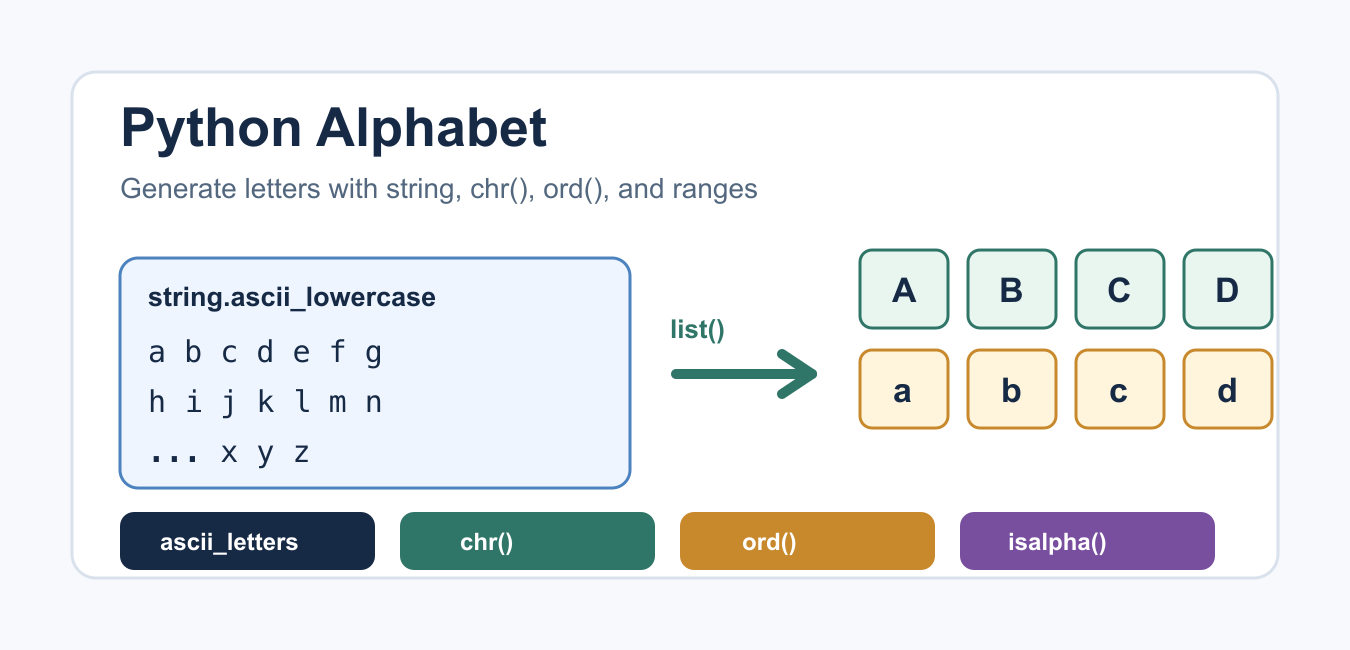Select the lowercase b letter tile
The image size is (1350, 650).
coord(1012,389)
